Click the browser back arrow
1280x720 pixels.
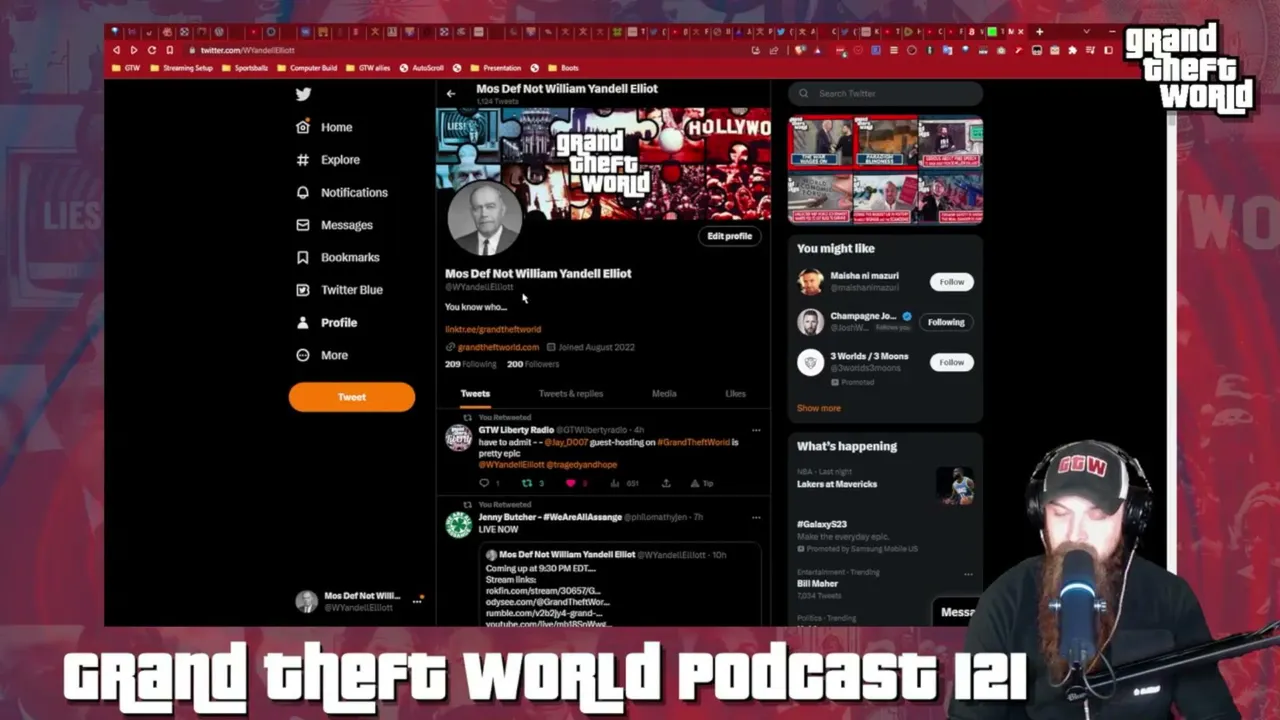116,50
